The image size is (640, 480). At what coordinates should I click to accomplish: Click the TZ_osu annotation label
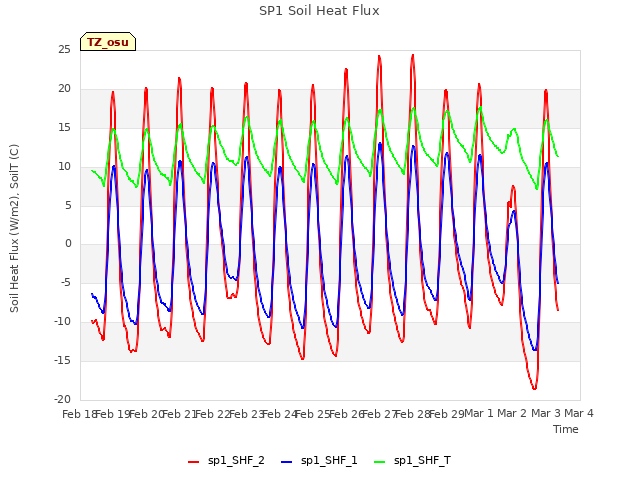(x=108, y=42)
